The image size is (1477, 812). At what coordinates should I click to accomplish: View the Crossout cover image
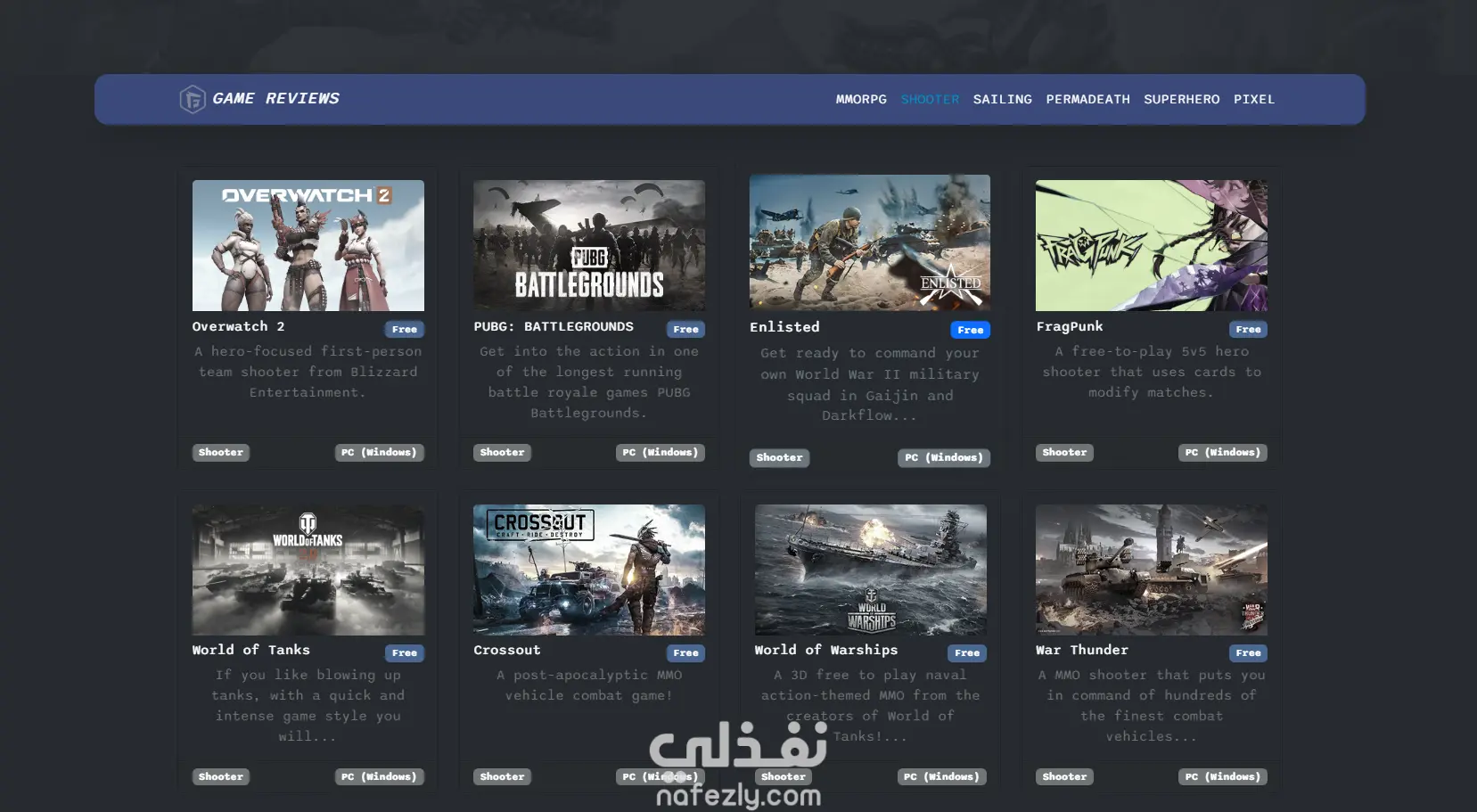tap(589, 570)
